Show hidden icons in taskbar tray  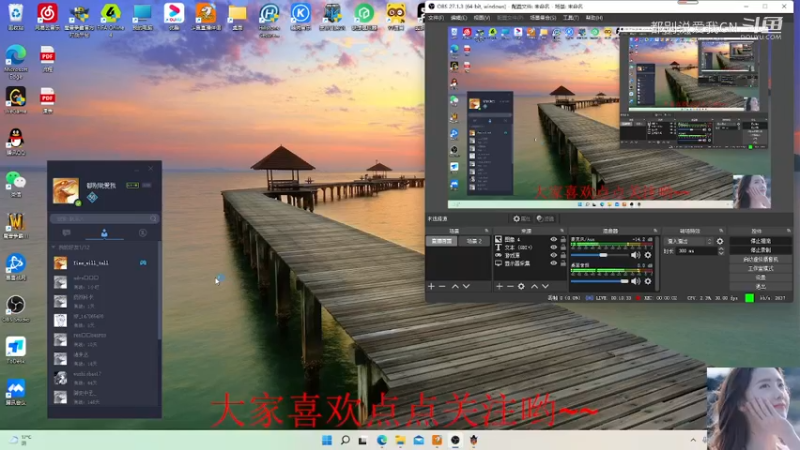(693, 440)
